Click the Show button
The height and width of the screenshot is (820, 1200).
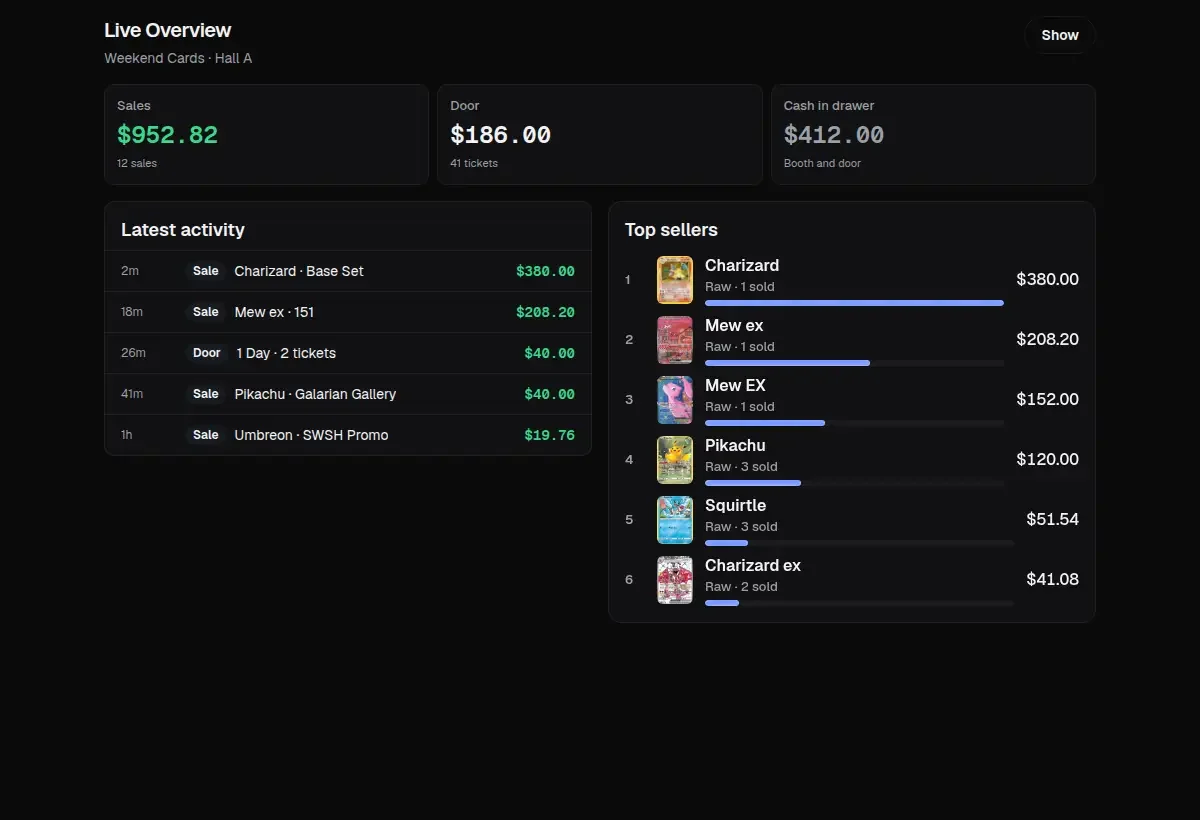coord(1060,35)
